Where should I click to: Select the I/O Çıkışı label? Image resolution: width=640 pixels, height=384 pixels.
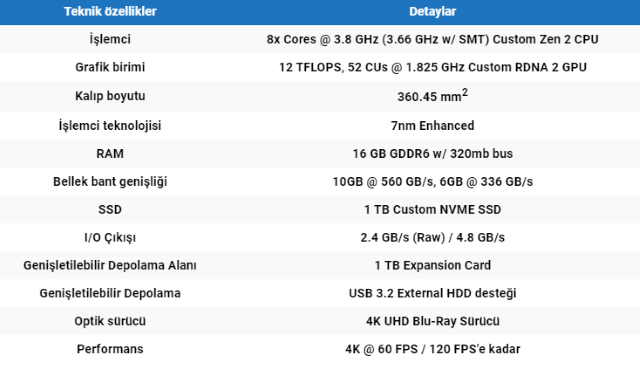click(110, 238)
